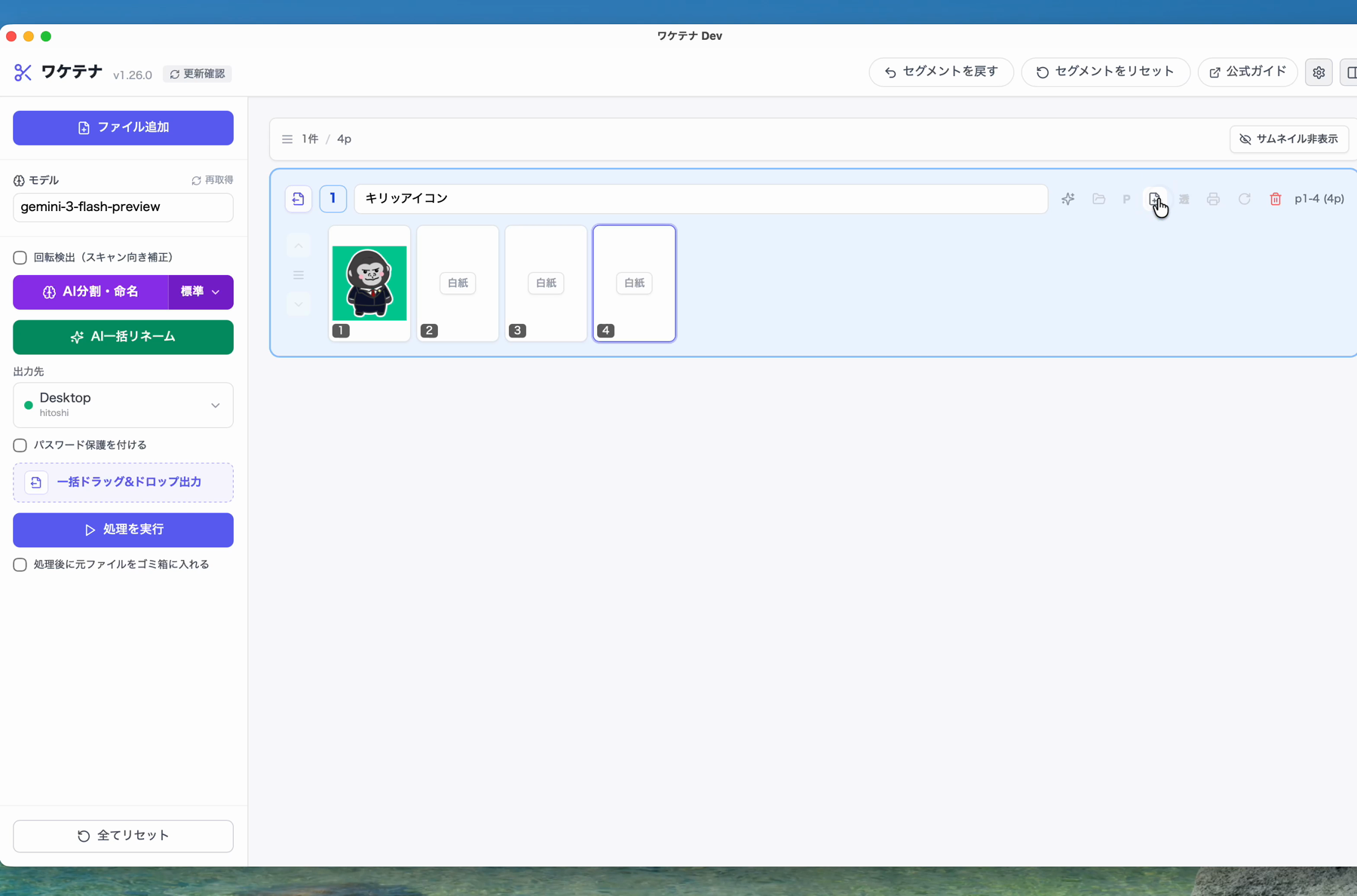Viewport: 1357px width, 896px height.
Task: Toggle 処理後に元ファイルをゴミ箱に入れる checkbox
Action: (20, 564)
